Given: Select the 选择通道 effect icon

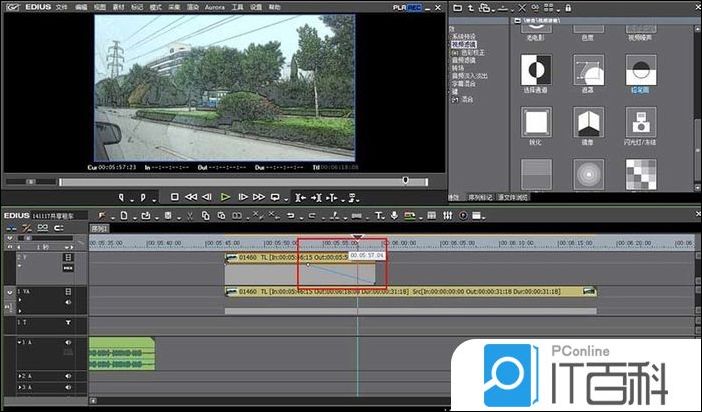Looking at the screenshot, I should click(x=535, y=69).
